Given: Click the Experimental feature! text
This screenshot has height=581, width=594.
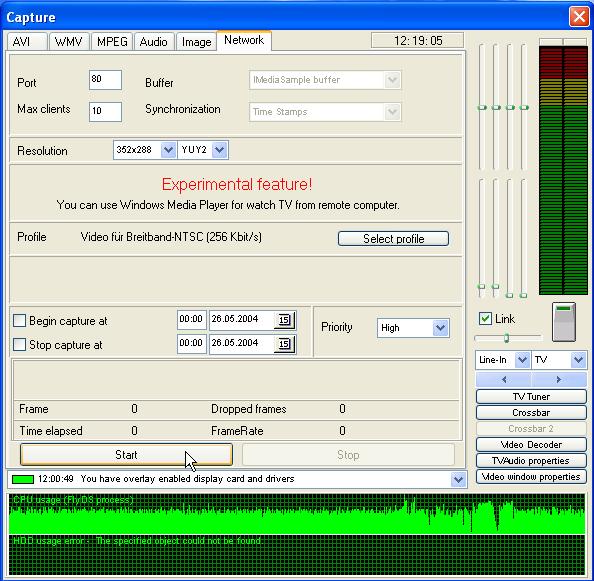Looking at the screenshot, I should [x=237, y=184].
